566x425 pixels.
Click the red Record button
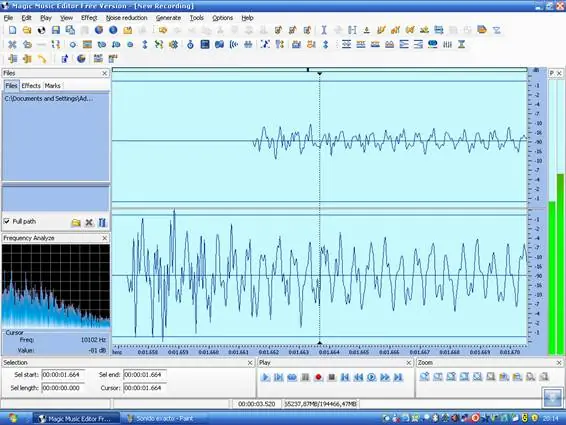tap(318, 377)
